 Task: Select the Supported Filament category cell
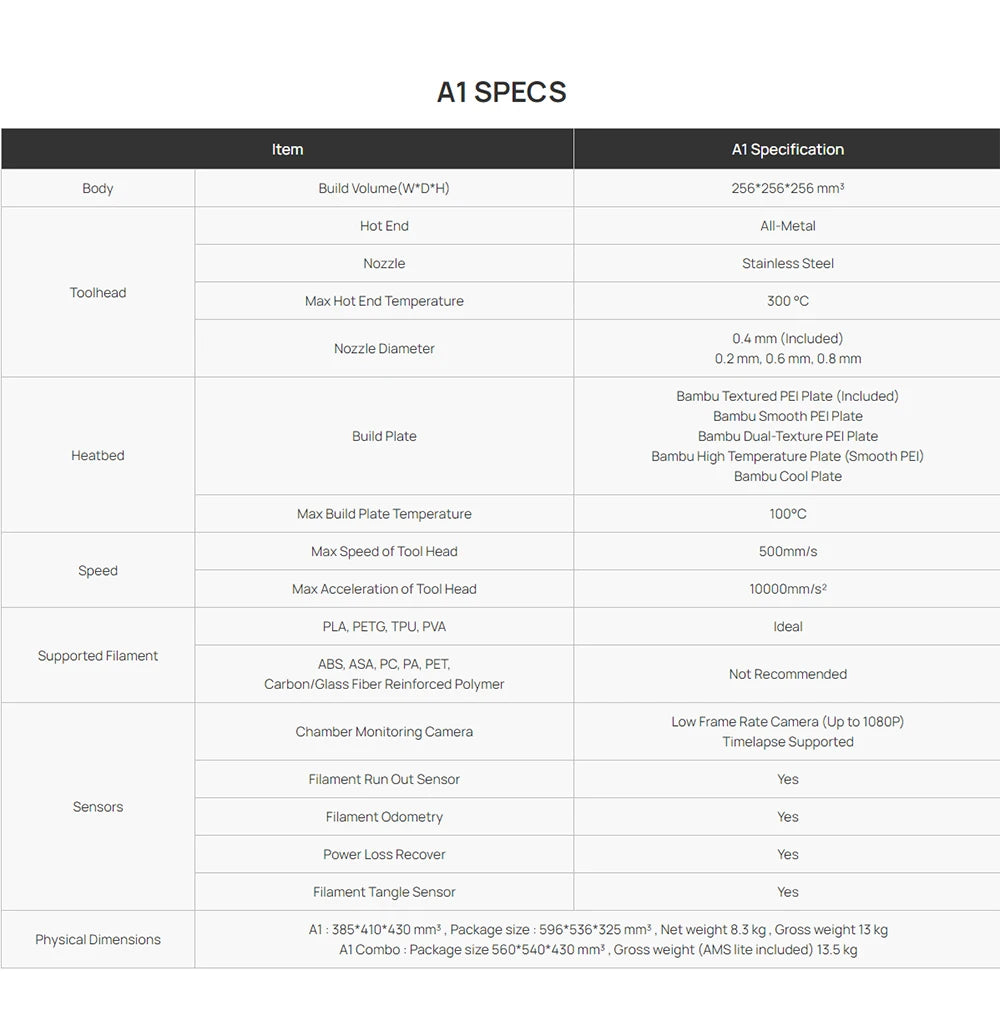(x=98, y=655)
